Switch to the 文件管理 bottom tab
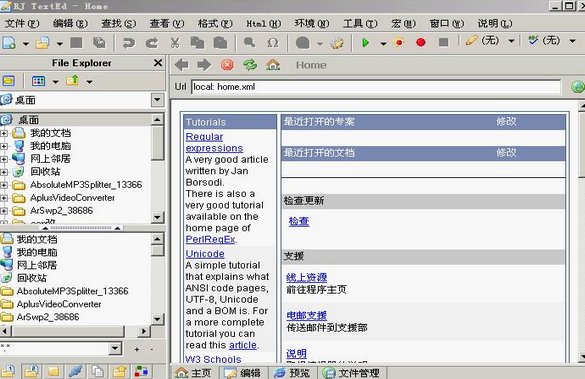This screenshot has height=379, width=585. [x=351, y=373]
